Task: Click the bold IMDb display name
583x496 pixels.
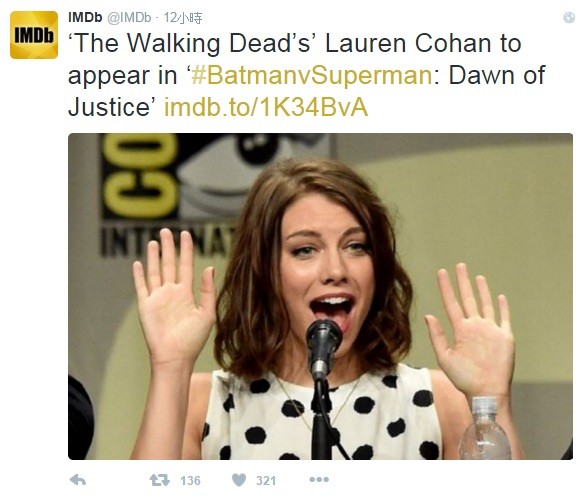Action: [85, 17]
